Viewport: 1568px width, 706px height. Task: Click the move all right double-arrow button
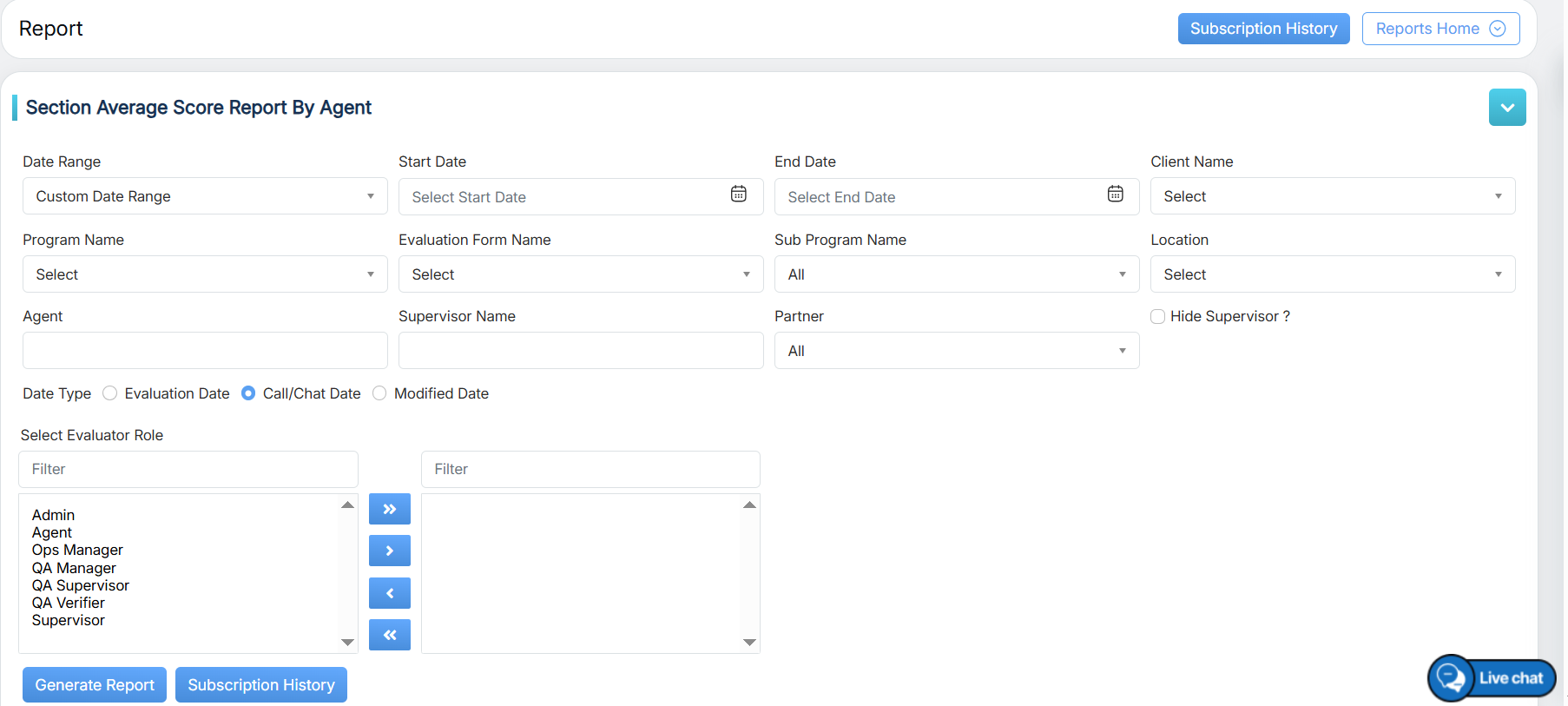(389, 509)
